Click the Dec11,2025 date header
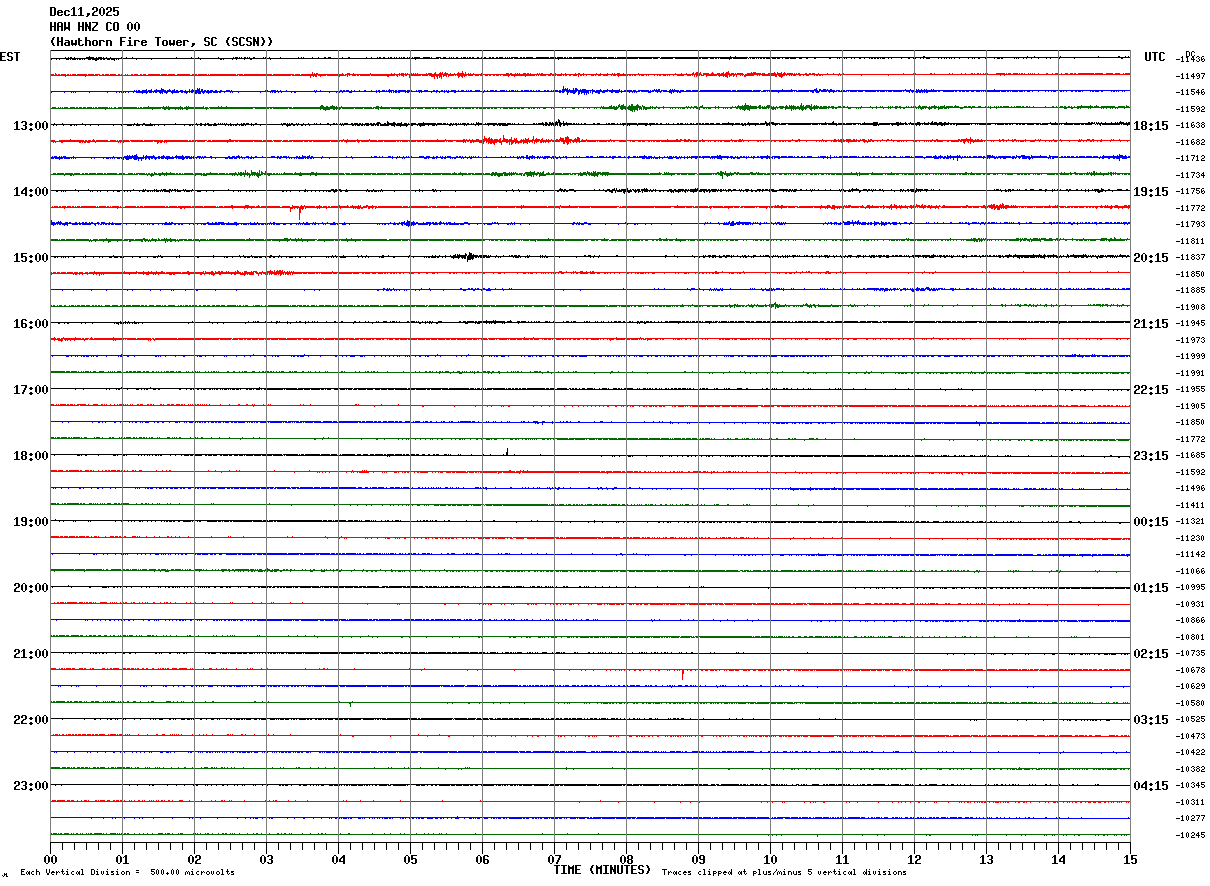The width and height of the screenshot is (1210, 886). (x=84, y=12)
